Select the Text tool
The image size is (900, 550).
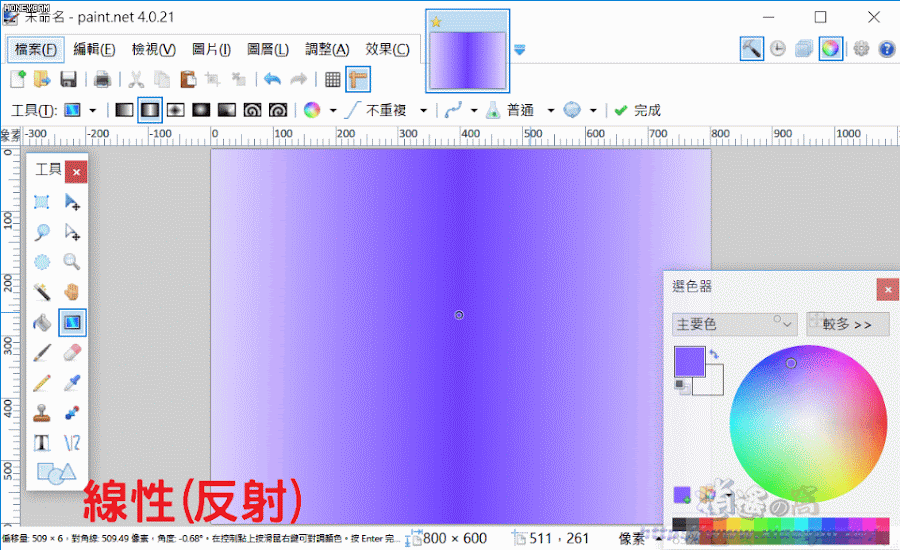tap(41, 443)
